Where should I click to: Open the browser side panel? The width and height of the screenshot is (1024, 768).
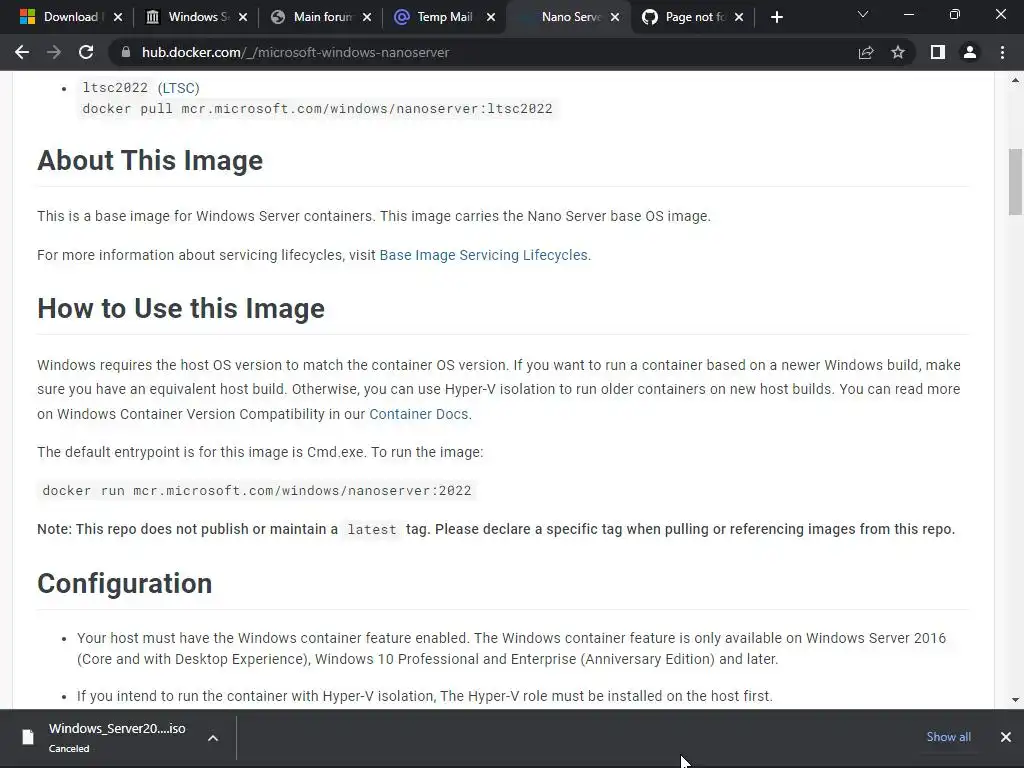coord(938,52)
